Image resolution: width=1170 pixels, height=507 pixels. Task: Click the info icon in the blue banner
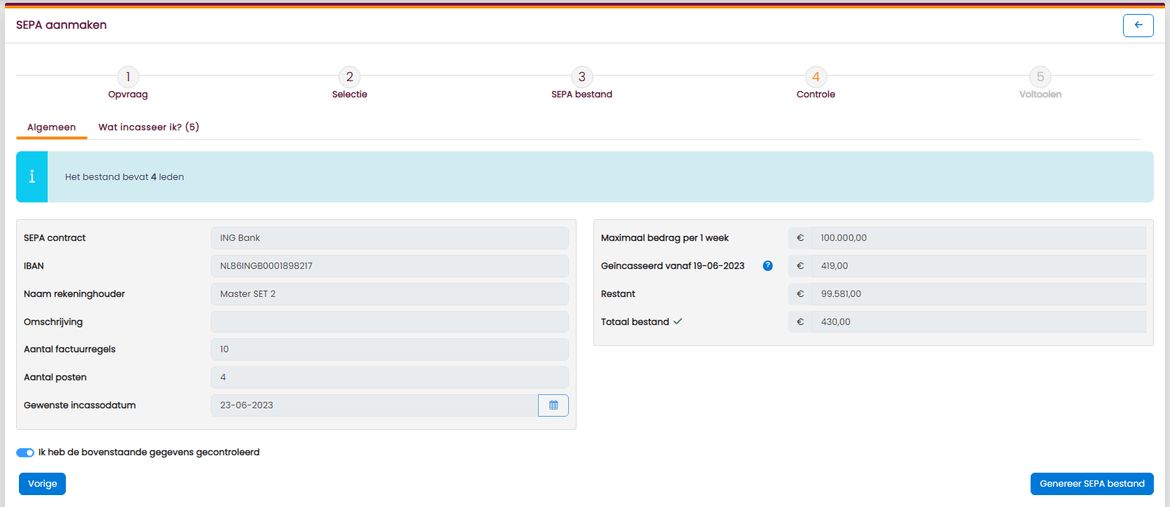[32, 177]
